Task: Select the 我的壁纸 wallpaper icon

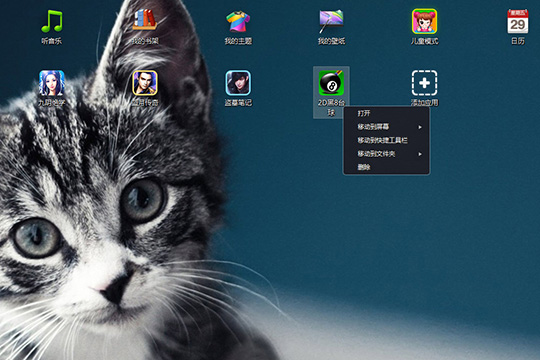Action: click(331, 21)
